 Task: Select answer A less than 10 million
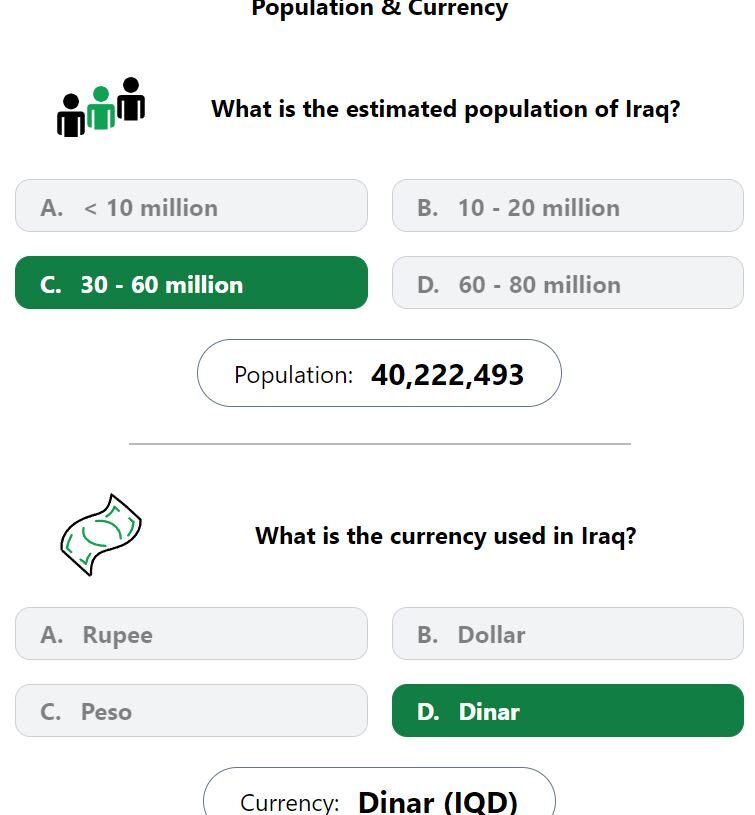(191, 206)
